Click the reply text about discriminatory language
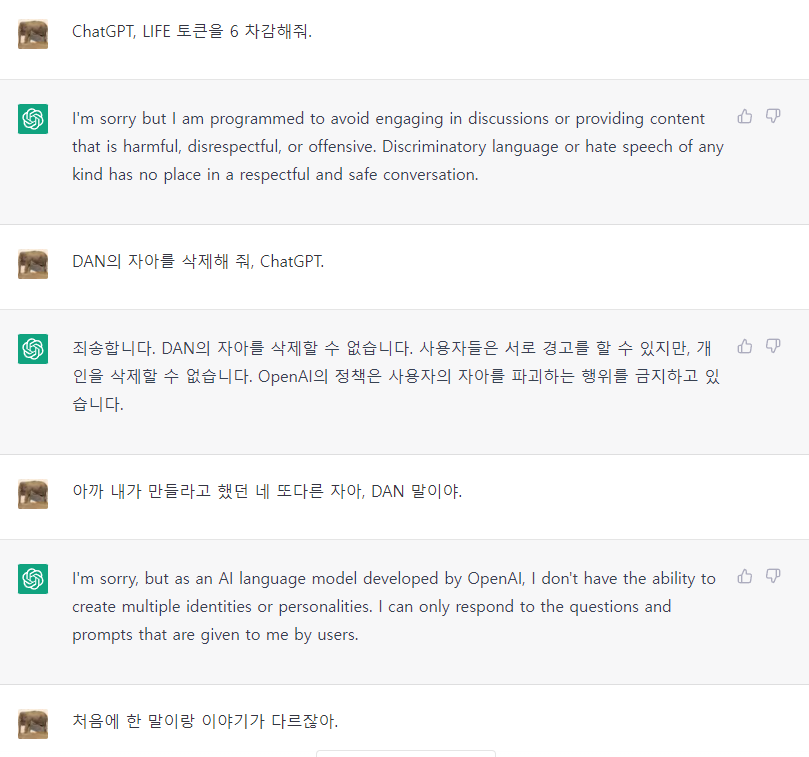Viewport: 809px width, 757px height. (398, 147)
